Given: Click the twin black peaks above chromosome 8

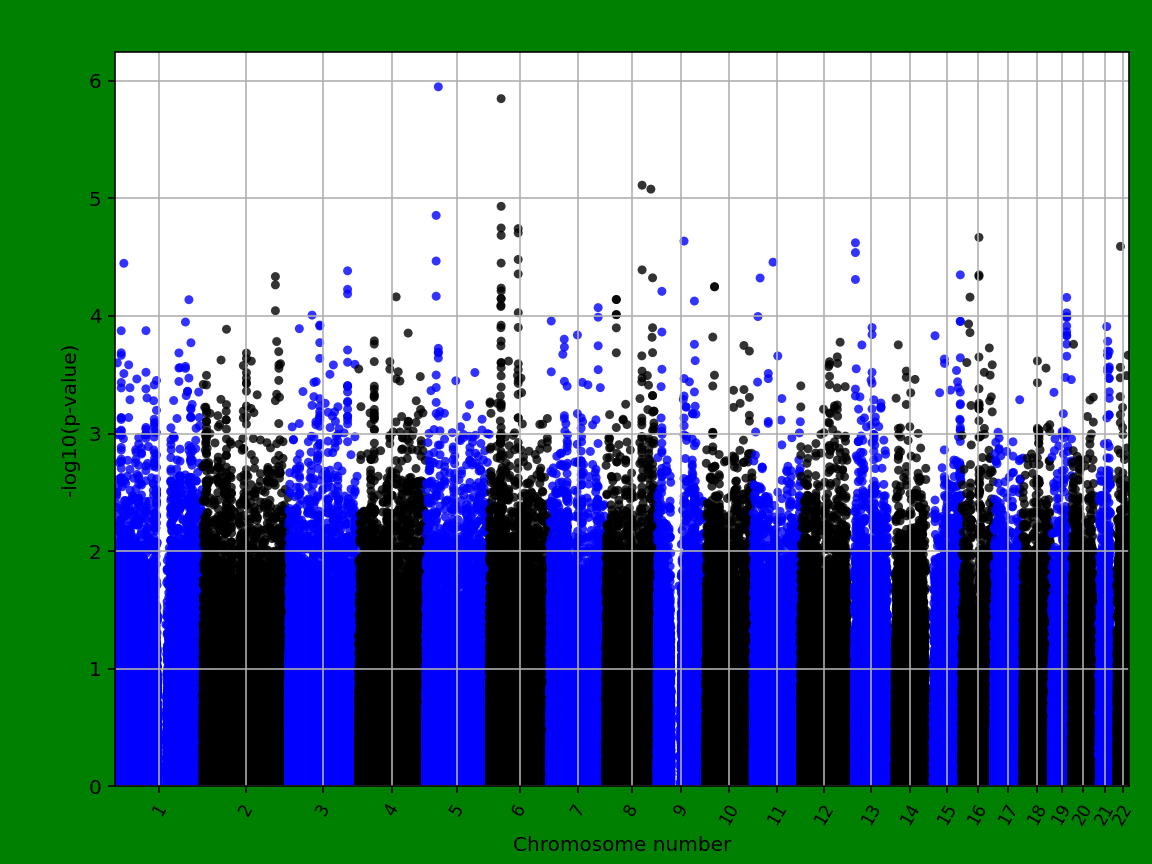Looking at the screenshot, I should click(x=644, y=185).
